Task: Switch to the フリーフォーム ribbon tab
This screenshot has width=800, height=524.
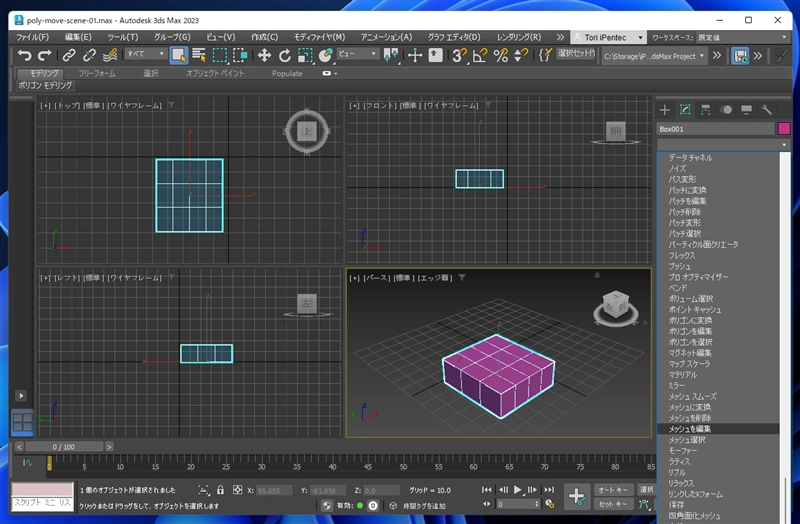Action: pos(97,73)
